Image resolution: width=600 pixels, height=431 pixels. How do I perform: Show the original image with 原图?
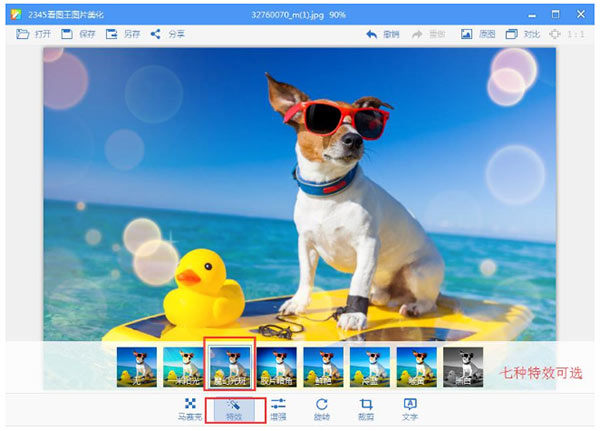click(466, 34)
